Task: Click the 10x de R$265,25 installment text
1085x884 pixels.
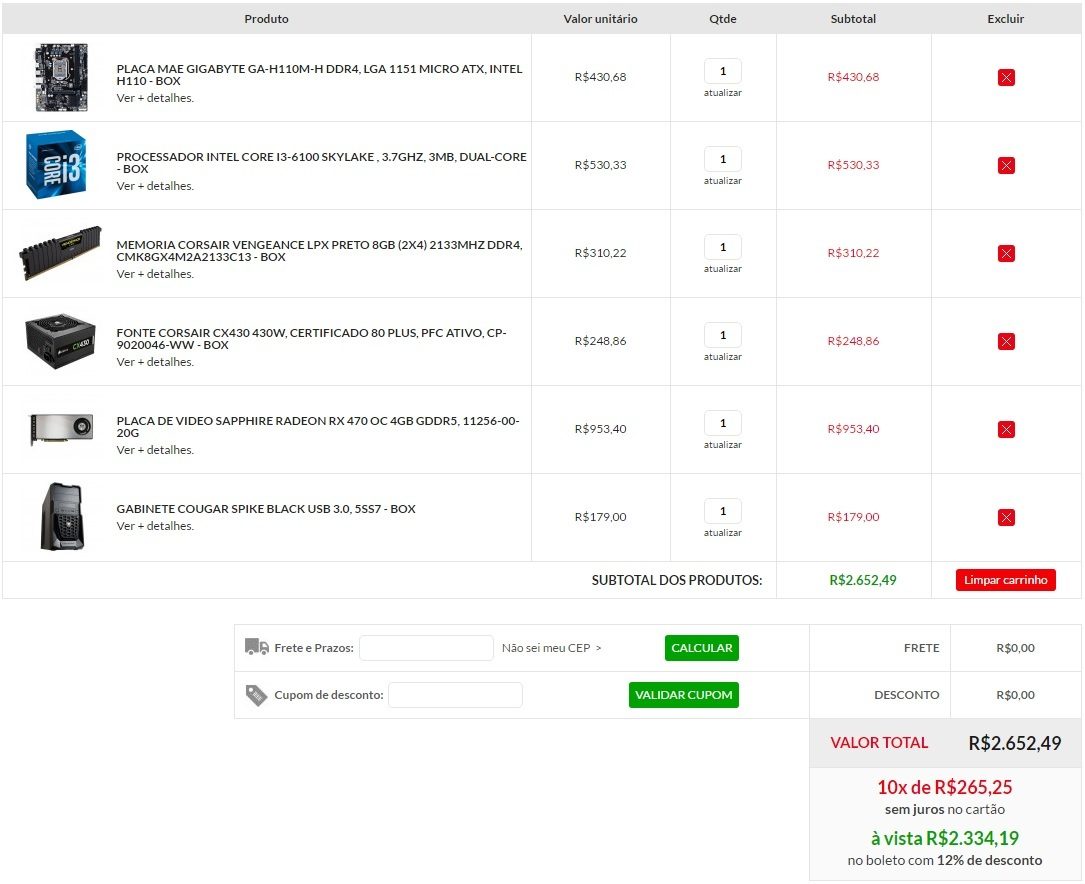Action: tap(945, 787)
